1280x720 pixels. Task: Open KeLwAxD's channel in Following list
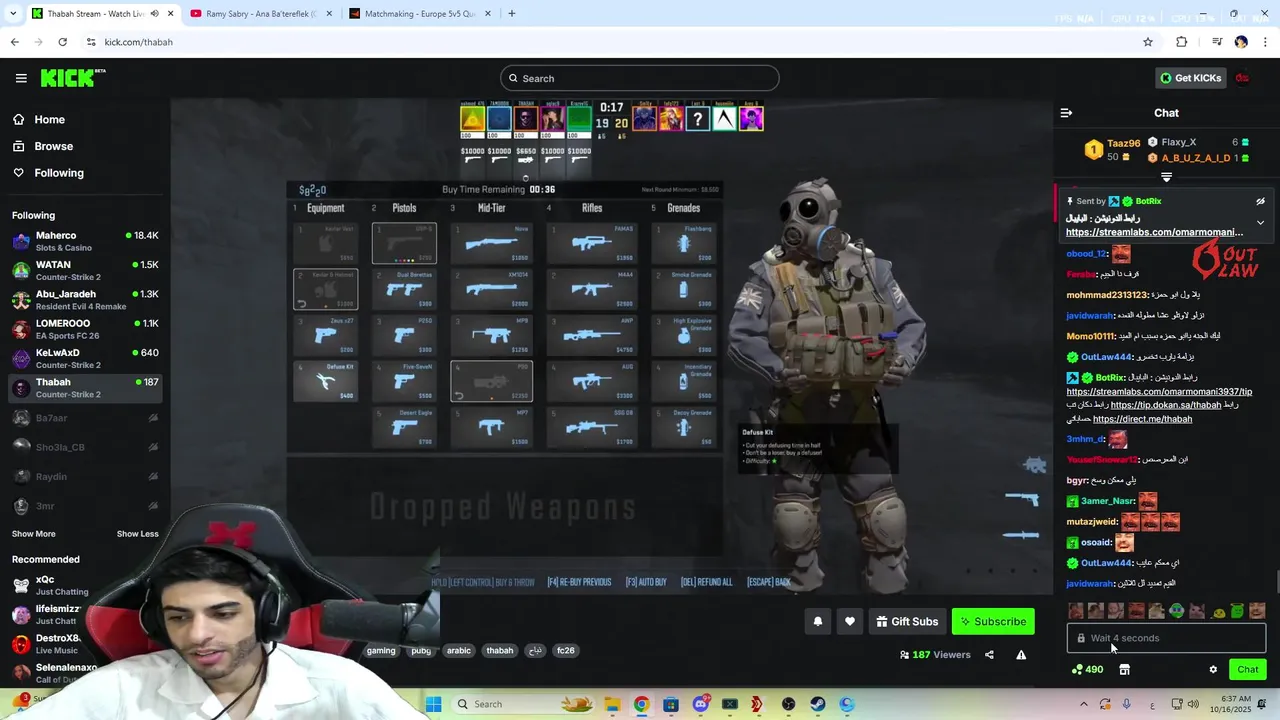[85, 358]
